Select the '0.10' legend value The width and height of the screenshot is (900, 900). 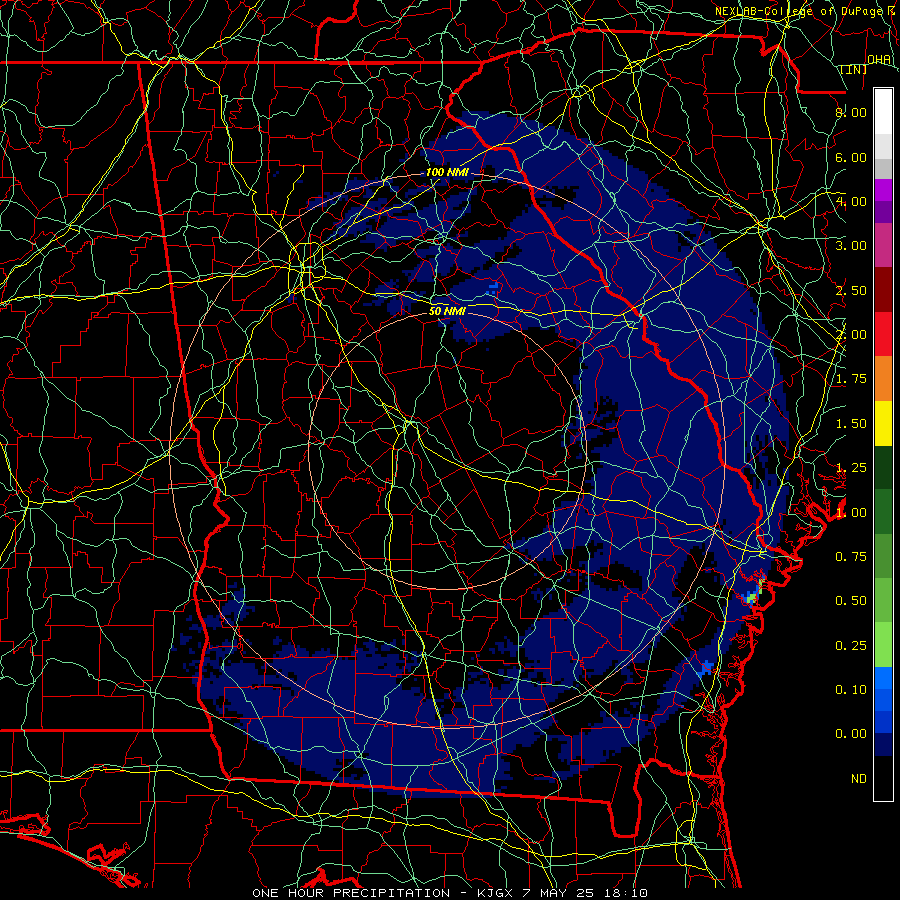click(851, 689)
